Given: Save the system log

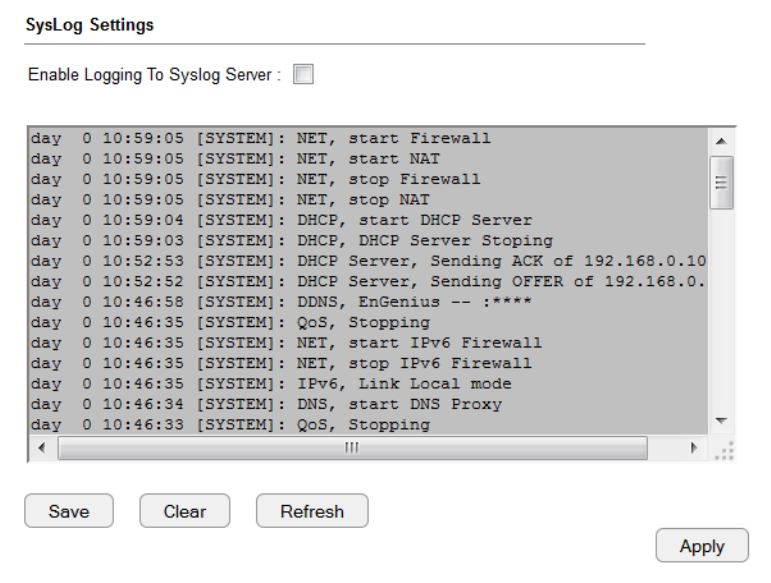Looking at the screenshot, I should click(69, 511).
